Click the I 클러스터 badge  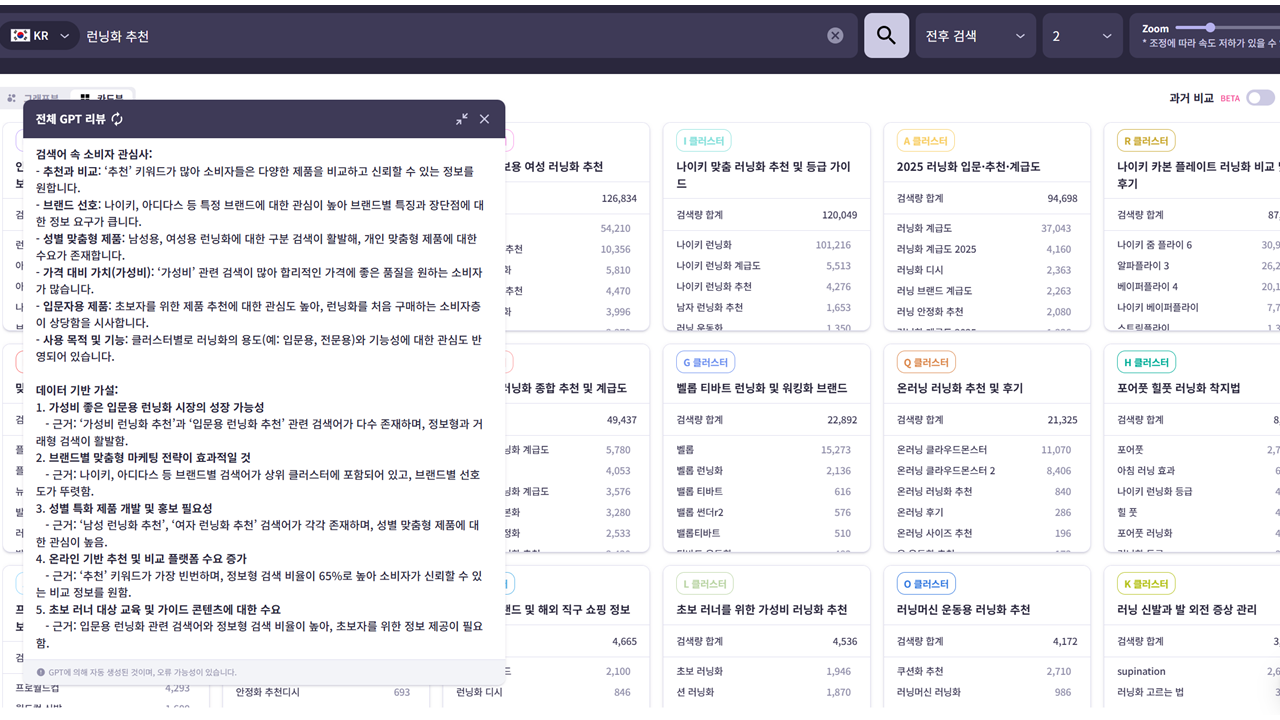[703, 140]
